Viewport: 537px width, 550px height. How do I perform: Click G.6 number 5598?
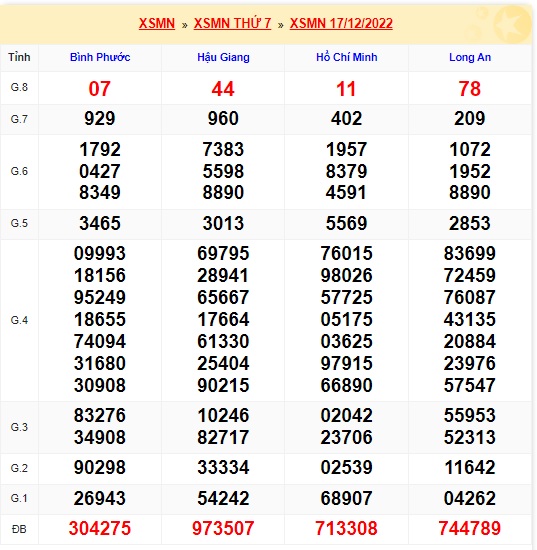pyautogui.click(x=223, y=172)
